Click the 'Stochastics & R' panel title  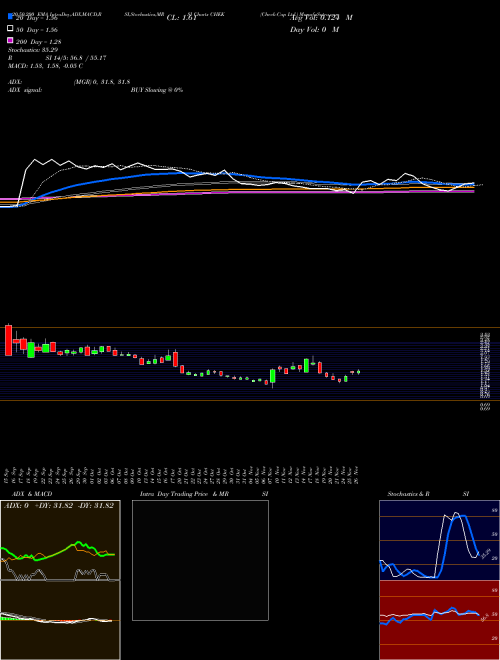[x=408, y=494]
